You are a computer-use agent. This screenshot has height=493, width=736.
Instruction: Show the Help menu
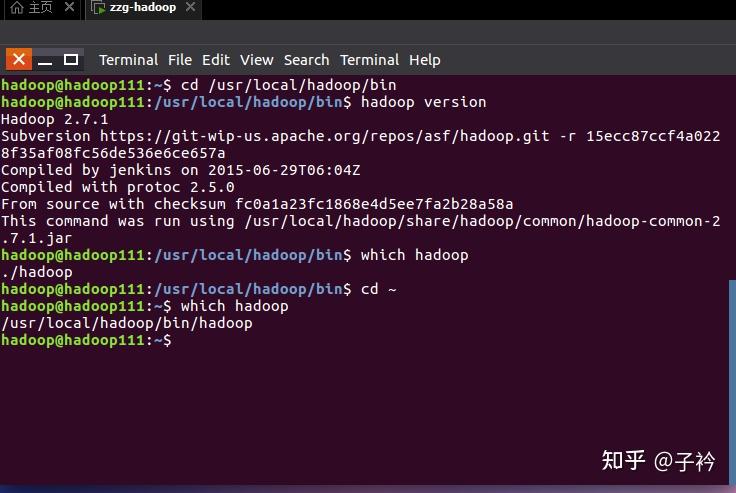[x=424, y=60]
